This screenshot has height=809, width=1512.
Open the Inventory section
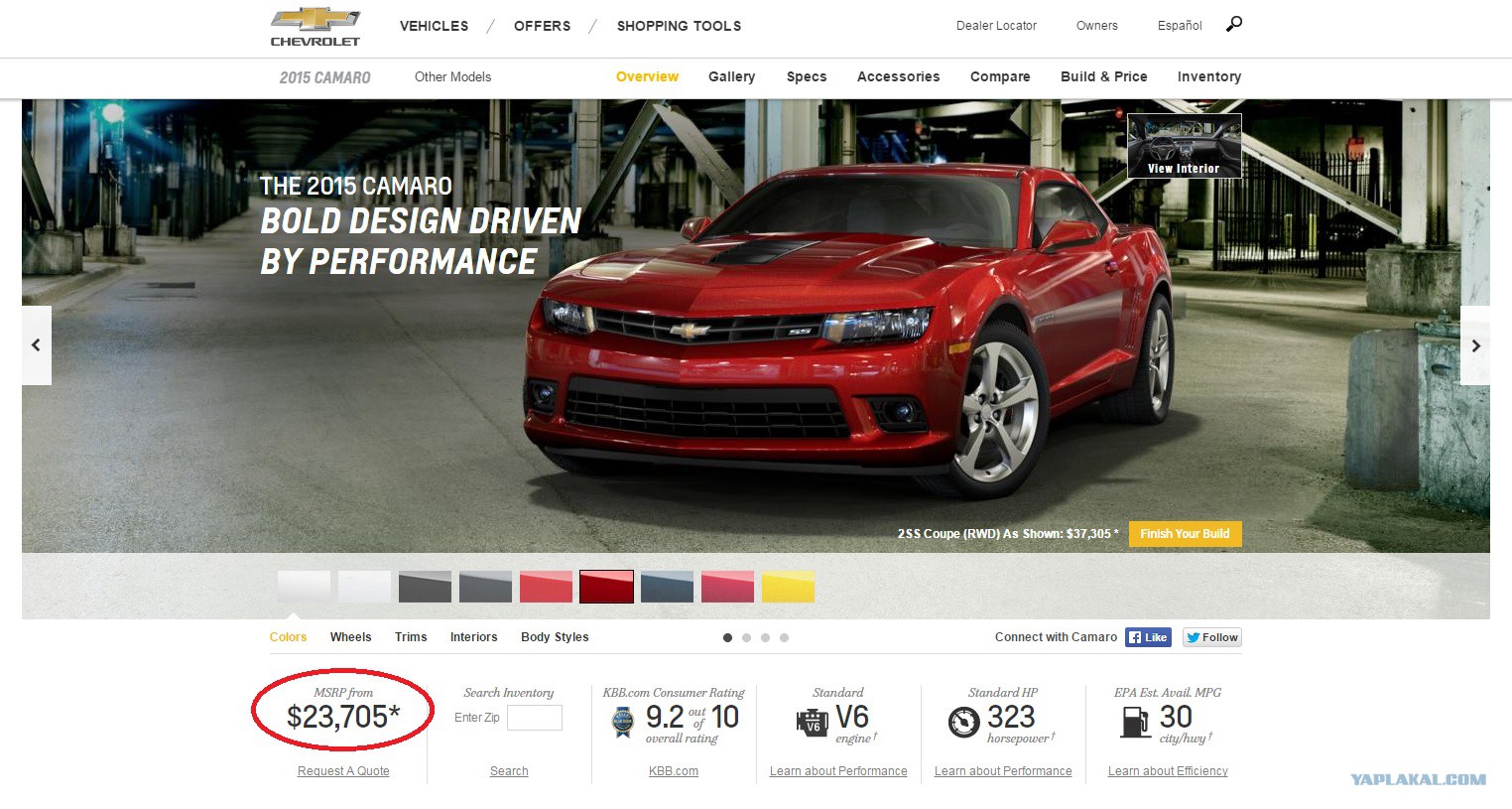click(1208, 76)
